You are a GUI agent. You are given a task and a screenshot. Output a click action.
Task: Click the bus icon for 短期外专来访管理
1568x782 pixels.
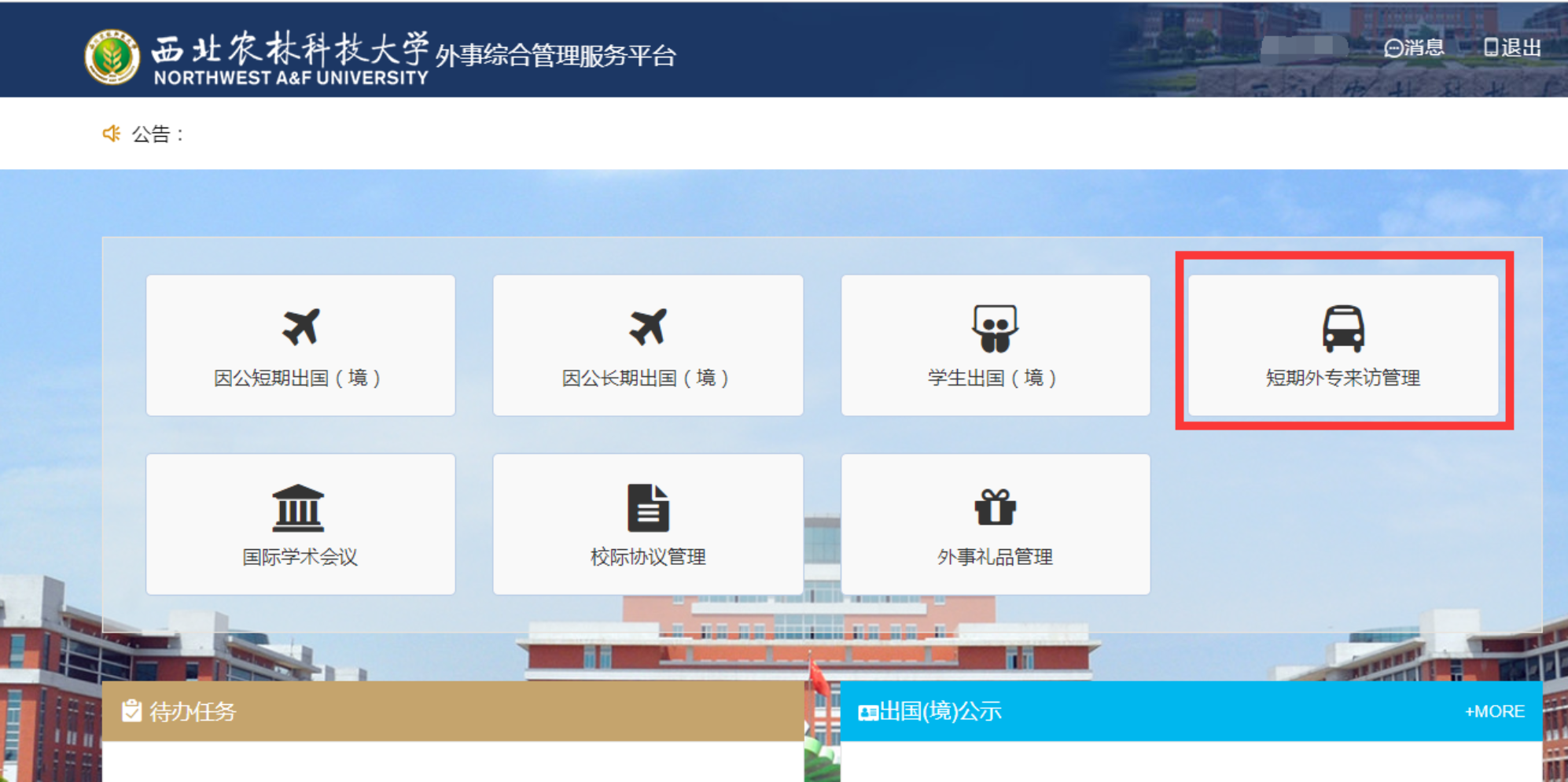1342,328
